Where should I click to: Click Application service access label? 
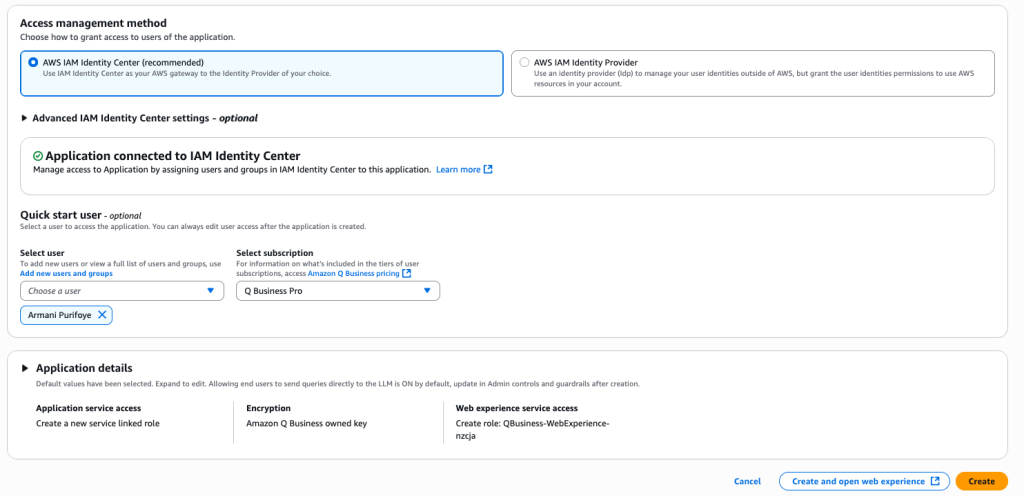click(88, 409)
